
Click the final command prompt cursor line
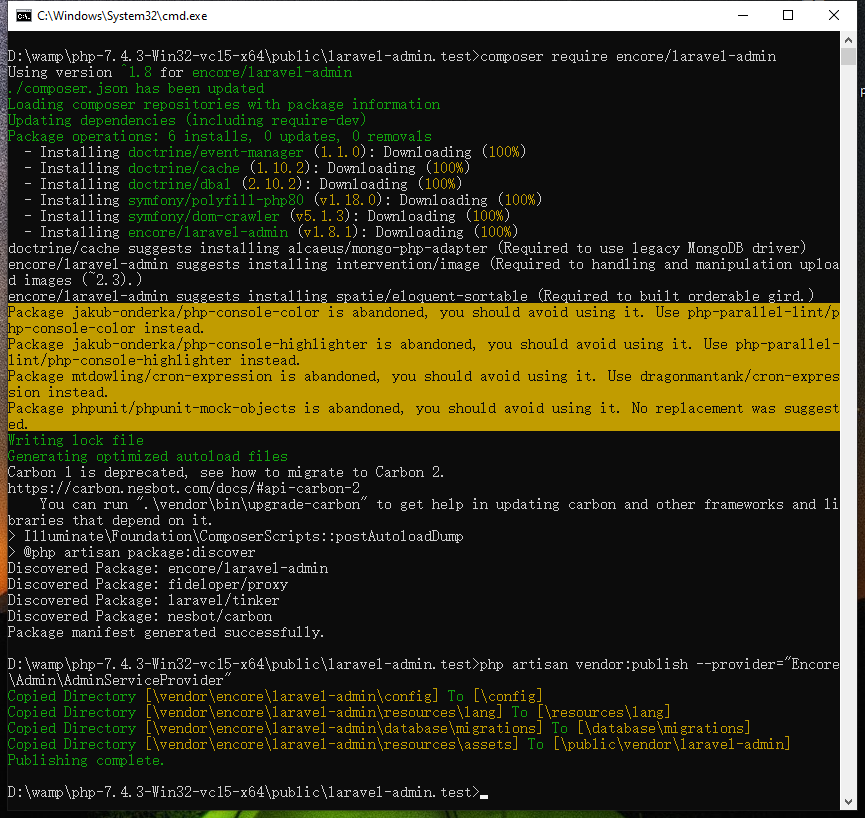point(248,792)
